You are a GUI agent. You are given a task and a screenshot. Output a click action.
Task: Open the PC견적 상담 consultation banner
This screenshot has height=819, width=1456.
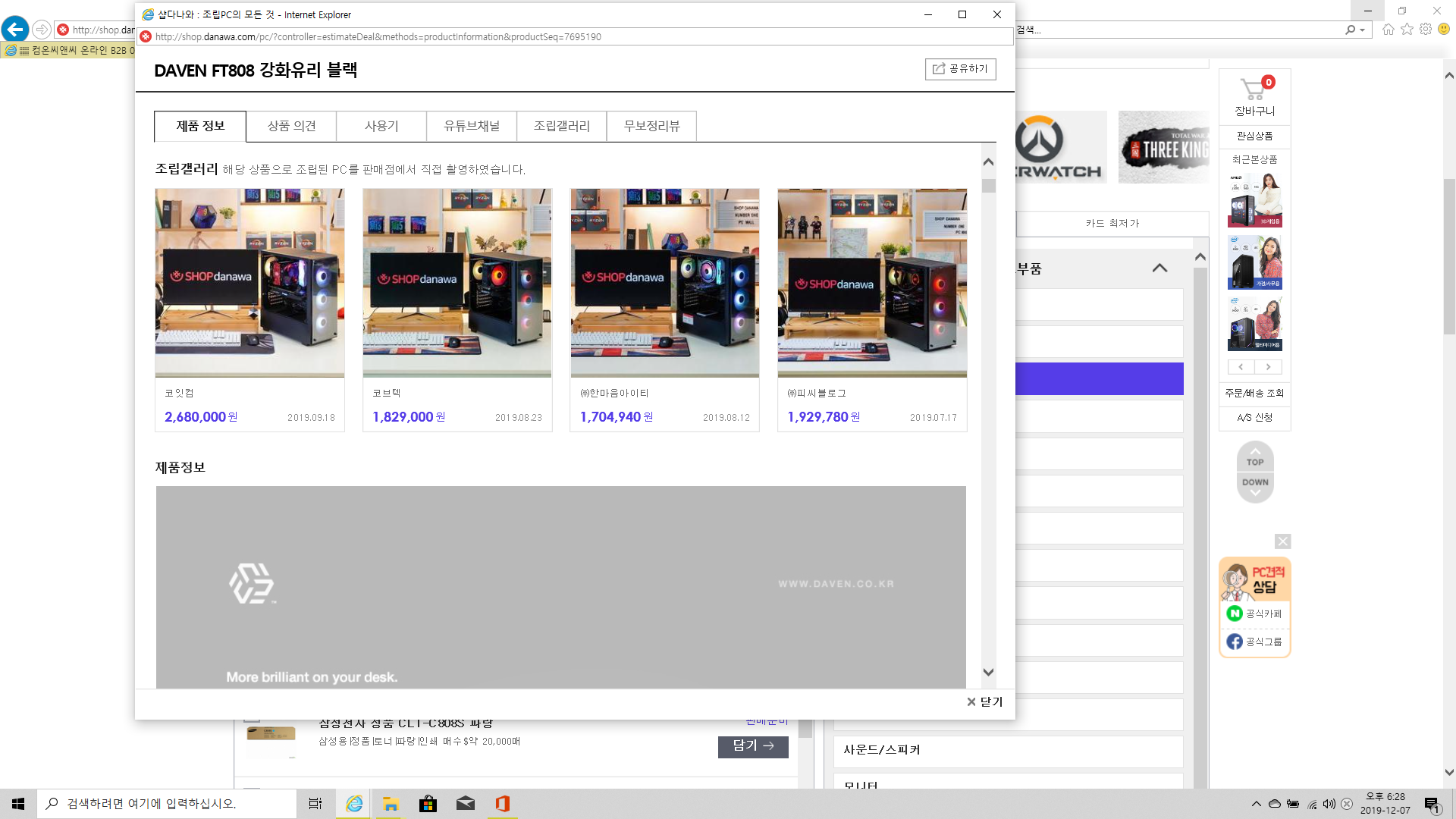pos(1255,579)
